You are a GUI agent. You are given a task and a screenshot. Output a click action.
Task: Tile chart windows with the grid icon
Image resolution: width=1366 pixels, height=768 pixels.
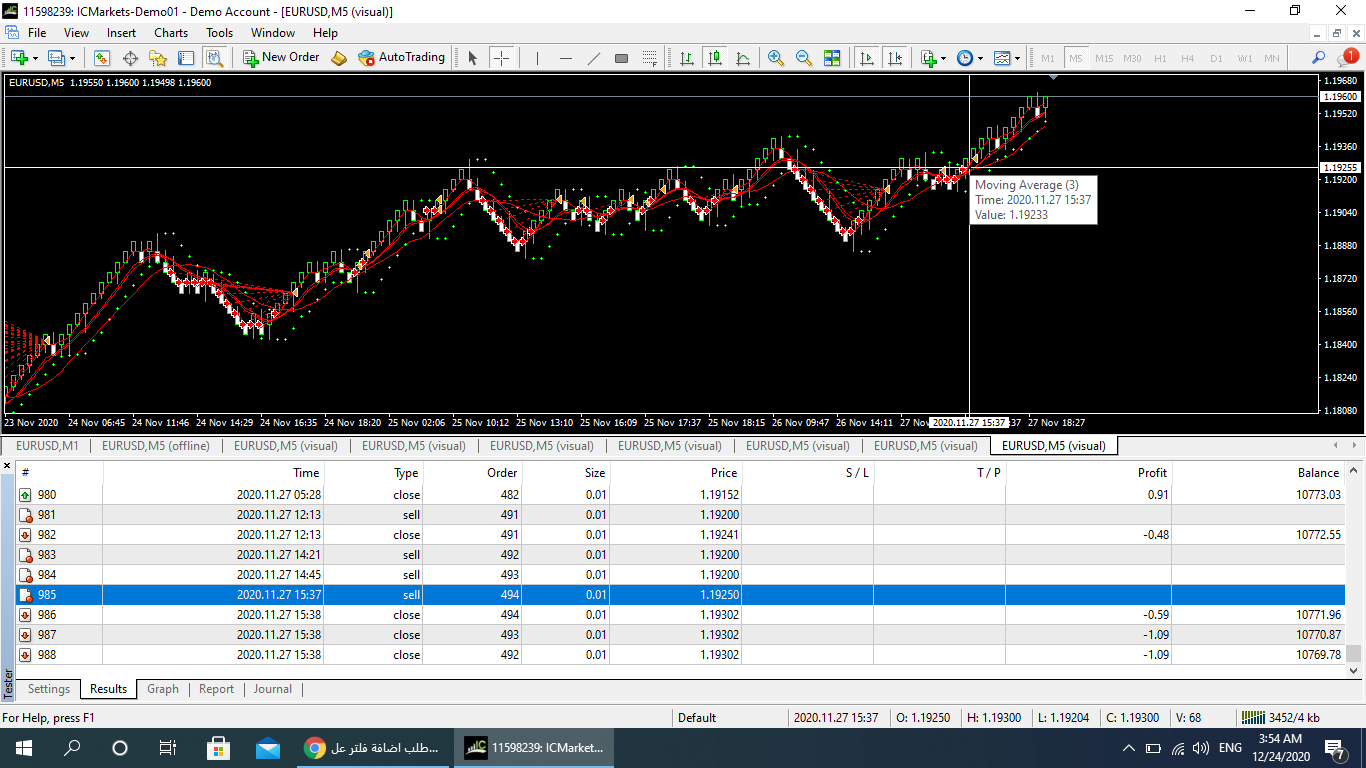pos(832,58)
